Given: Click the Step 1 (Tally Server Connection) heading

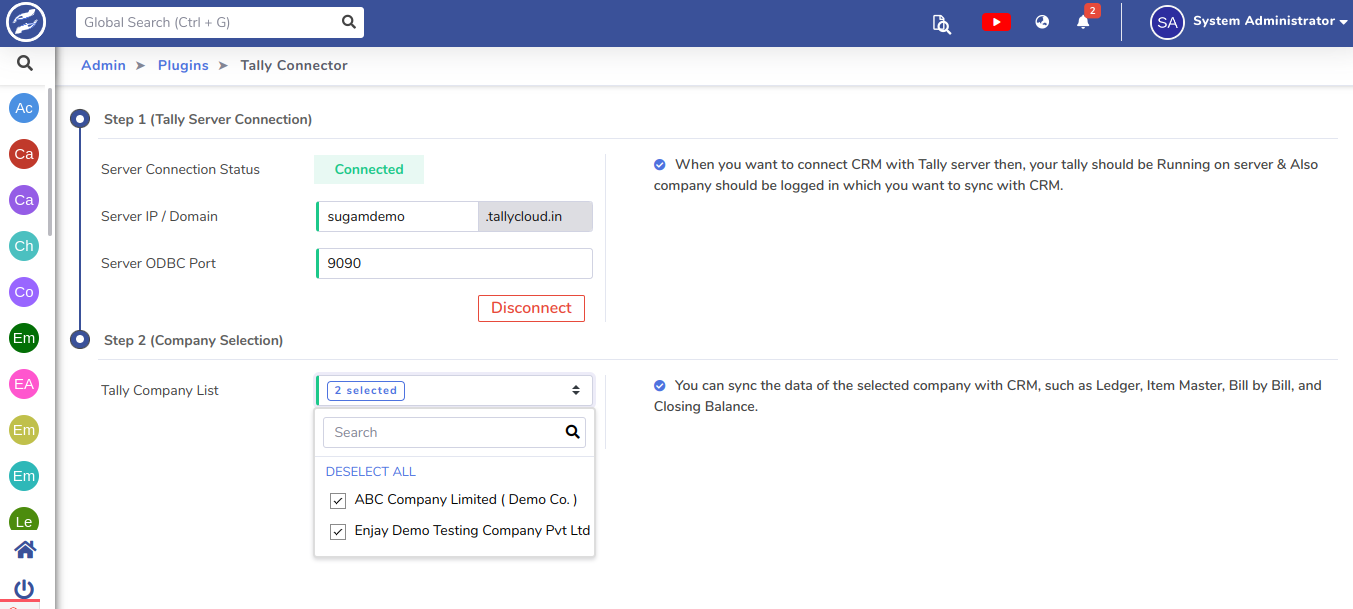Looking at the screenshot, I should click(x=208, y=119).
